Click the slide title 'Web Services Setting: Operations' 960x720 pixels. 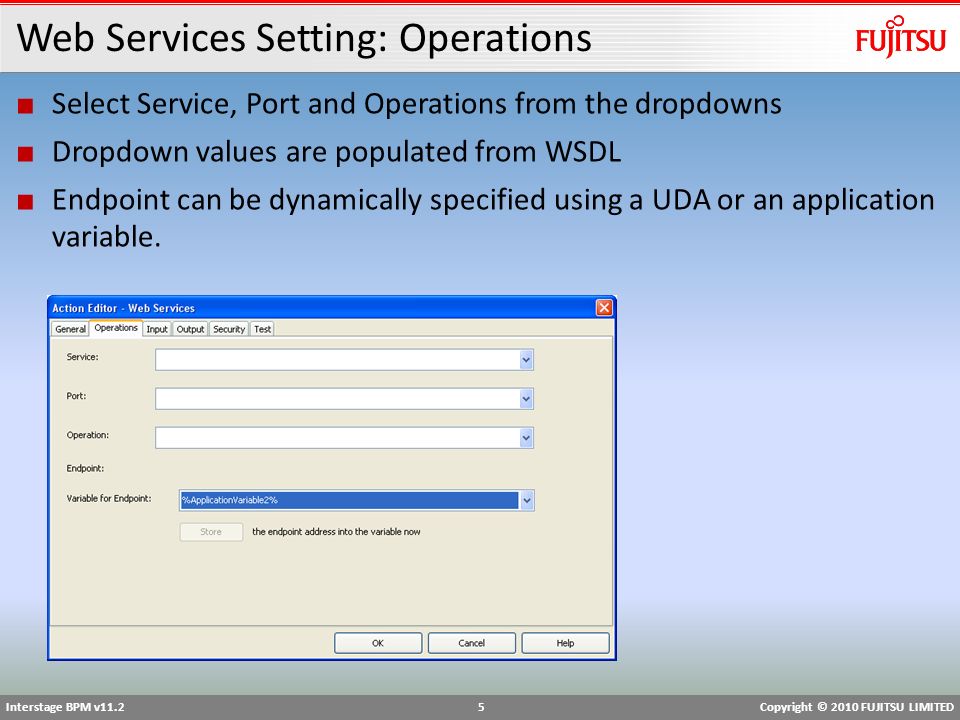[x=304, y=37]
